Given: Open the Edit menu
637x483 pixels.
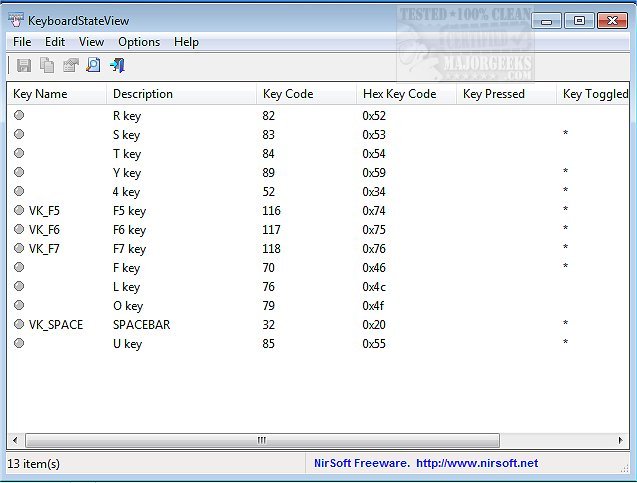Looking at the screenshot, I should point(55,42).
